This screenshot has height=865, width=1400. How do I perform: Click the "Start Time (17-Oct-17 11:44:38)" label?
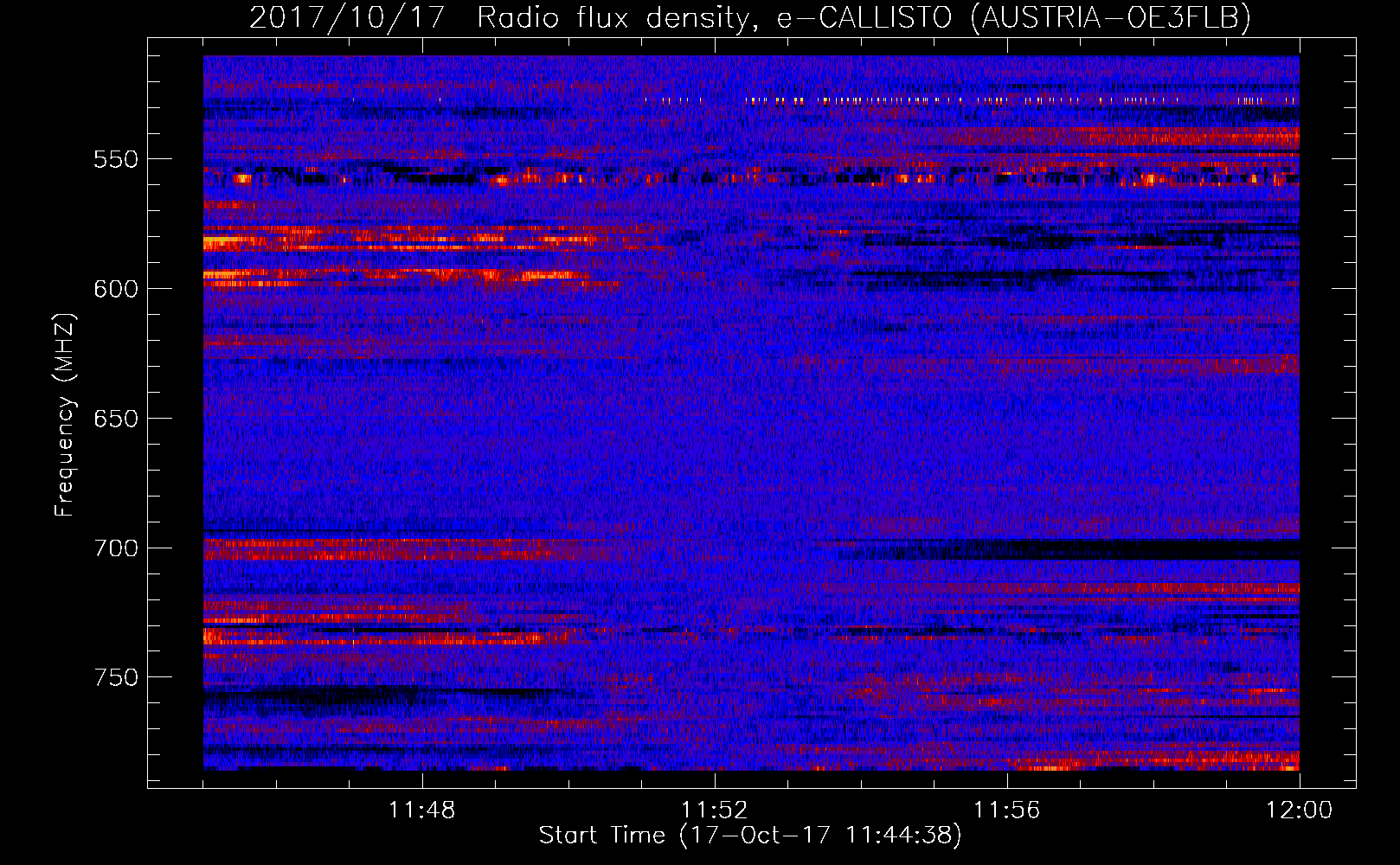pos(750,836)
